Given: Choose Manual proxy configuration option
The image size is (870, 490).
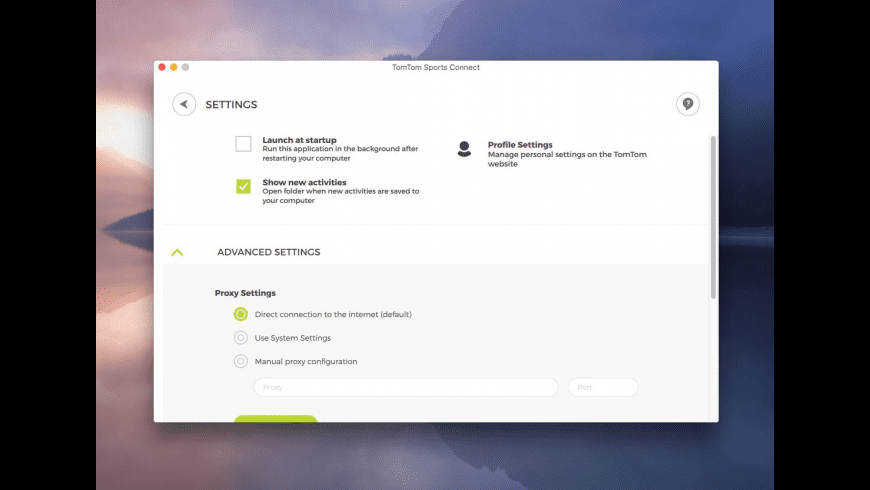Looking at the screenshot, I should [x=240, y=361].
